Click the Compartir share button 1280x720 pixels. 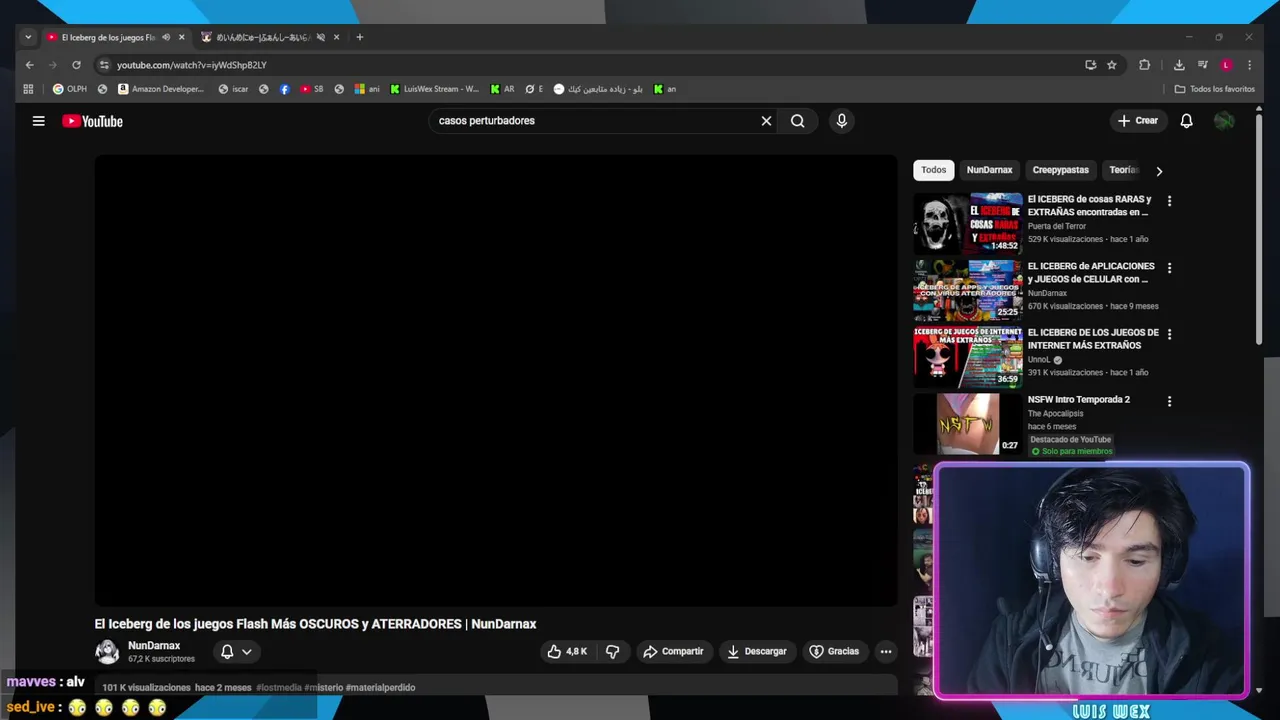click(674, 651)
